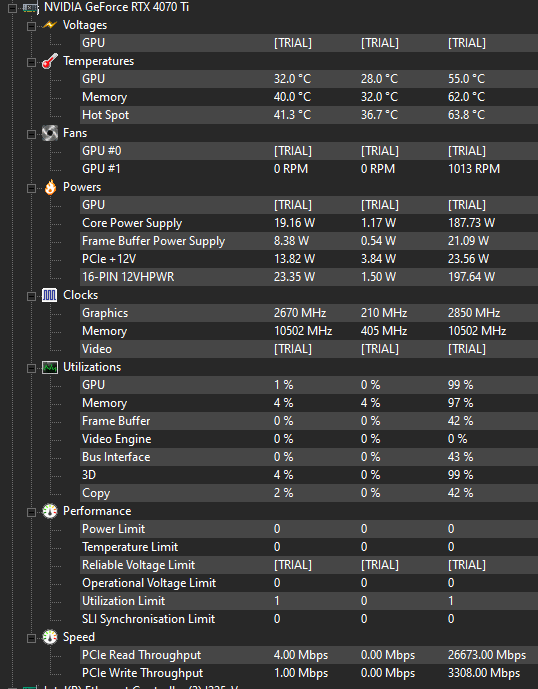This screenshot has height=689, width=538.
Task: Click the 63.8 °C Hot Spot max value
Action: click(x=466, y=115)
